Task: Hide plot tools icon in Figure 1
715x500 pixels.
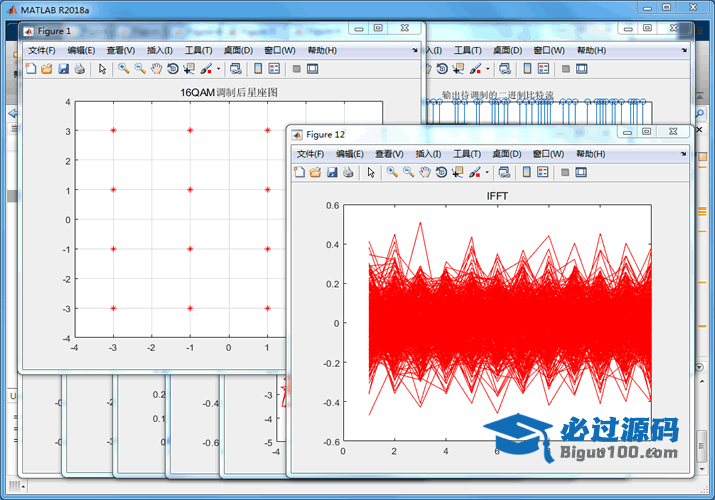Action: [296, 69]
